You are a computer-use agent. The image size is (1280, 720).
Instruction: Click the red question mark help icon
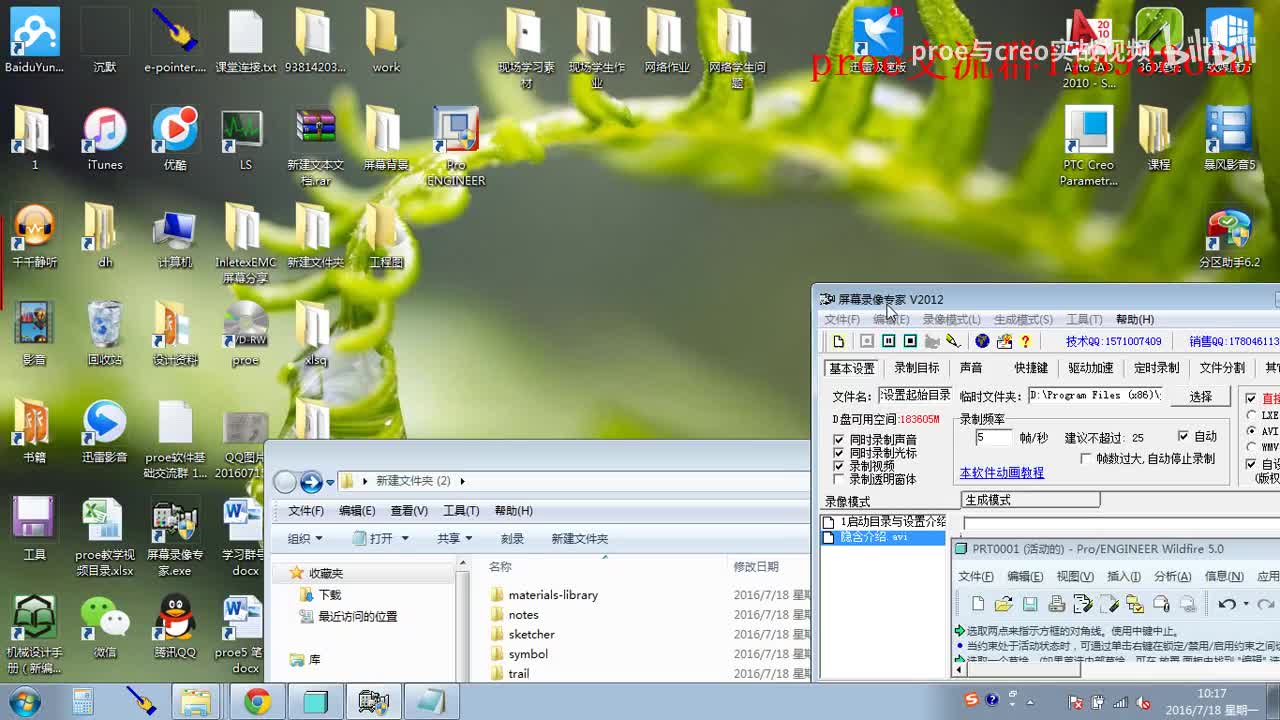(1025, 341)
